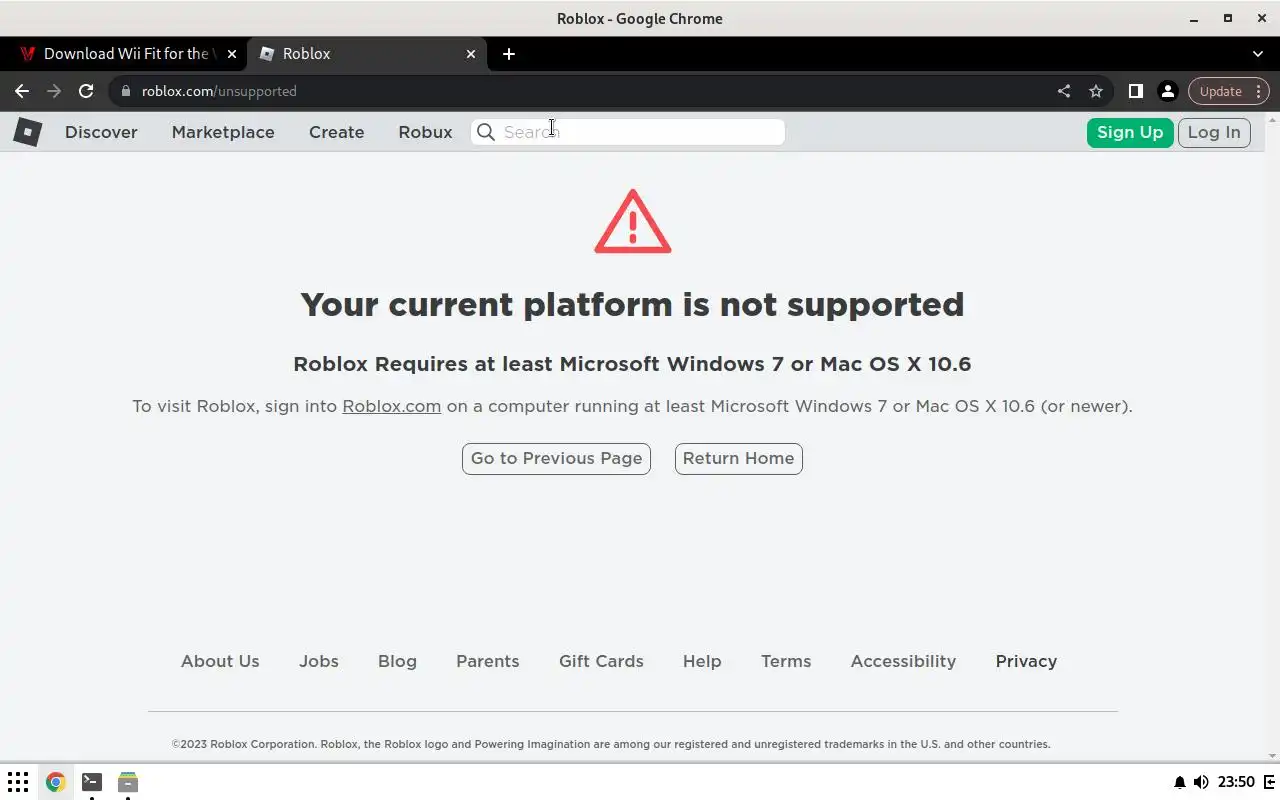Open the side panel icon

click(1136, 91)
